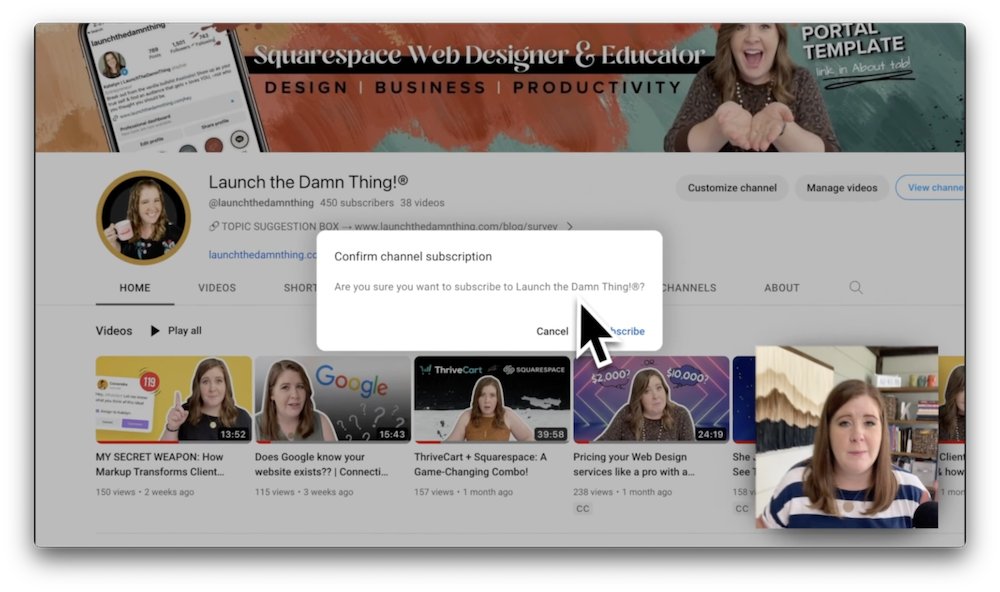Click Cancel in the subscription dialog
Screen dimensions: 1000x592
pos(552,331)
